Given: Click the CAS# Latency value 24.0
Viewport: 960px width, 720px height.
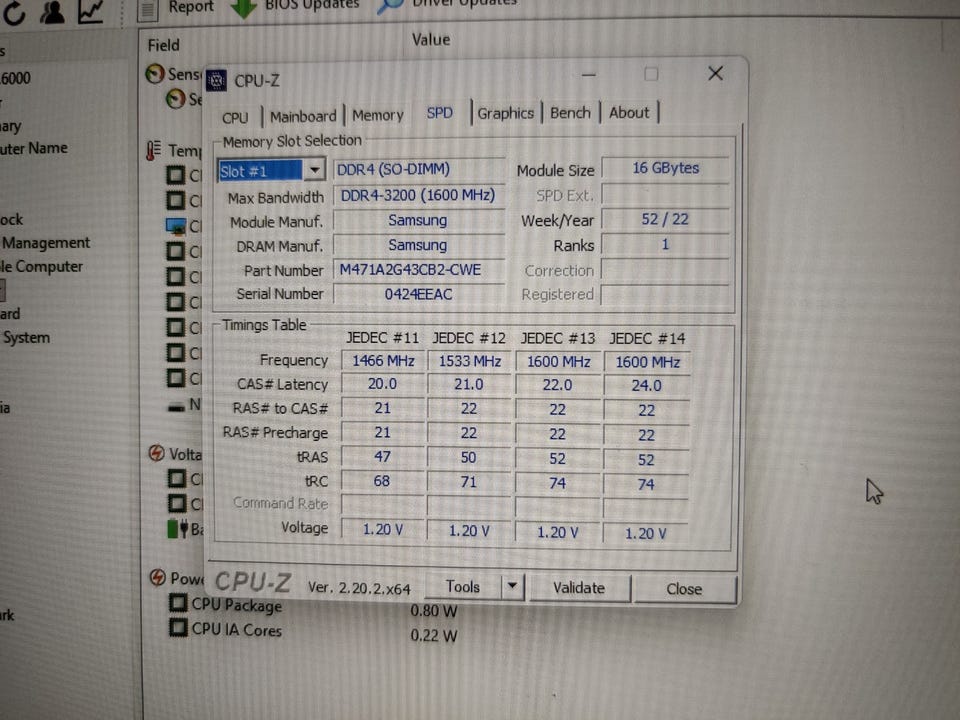Looking at the screenshot, I should [x=647, y=386].
